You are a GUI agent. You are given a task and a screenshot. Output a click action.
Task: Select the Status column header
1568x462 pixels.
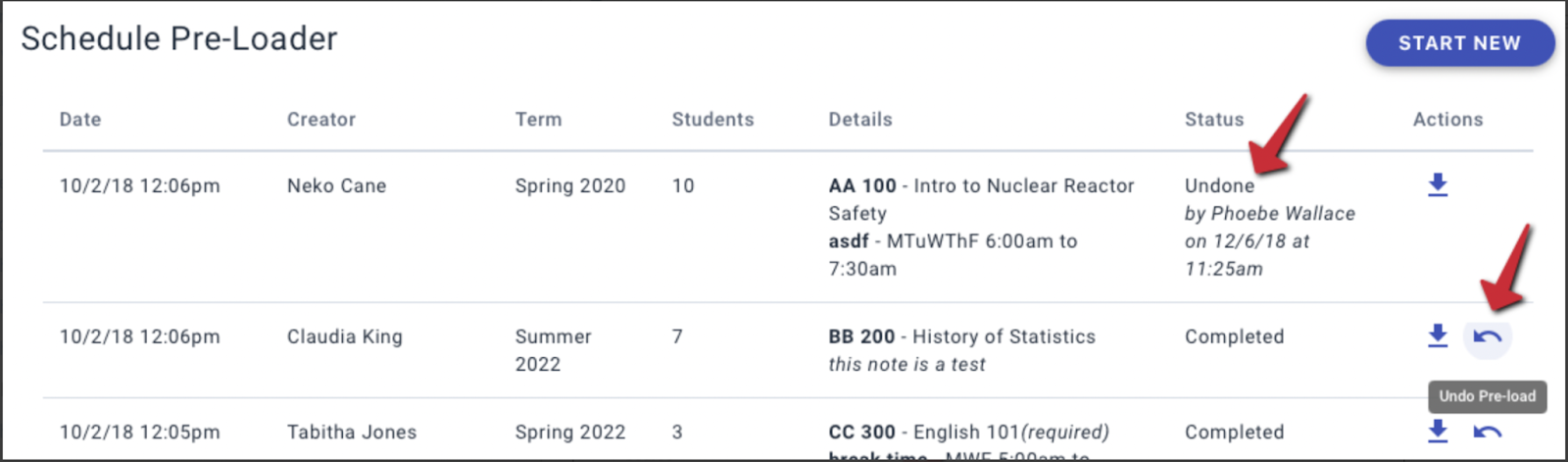[x=1214, y=120]
